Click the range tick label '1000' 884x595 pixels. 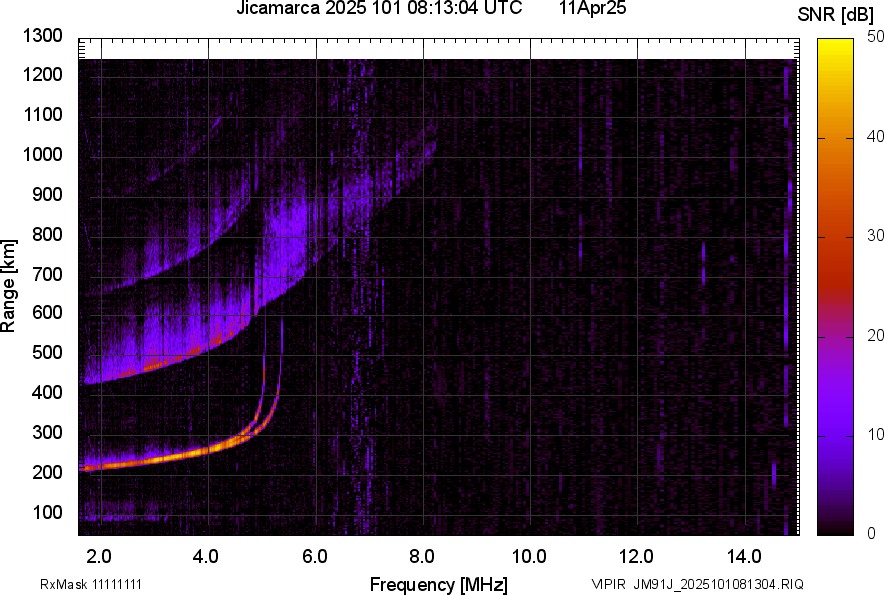(42, 154)
